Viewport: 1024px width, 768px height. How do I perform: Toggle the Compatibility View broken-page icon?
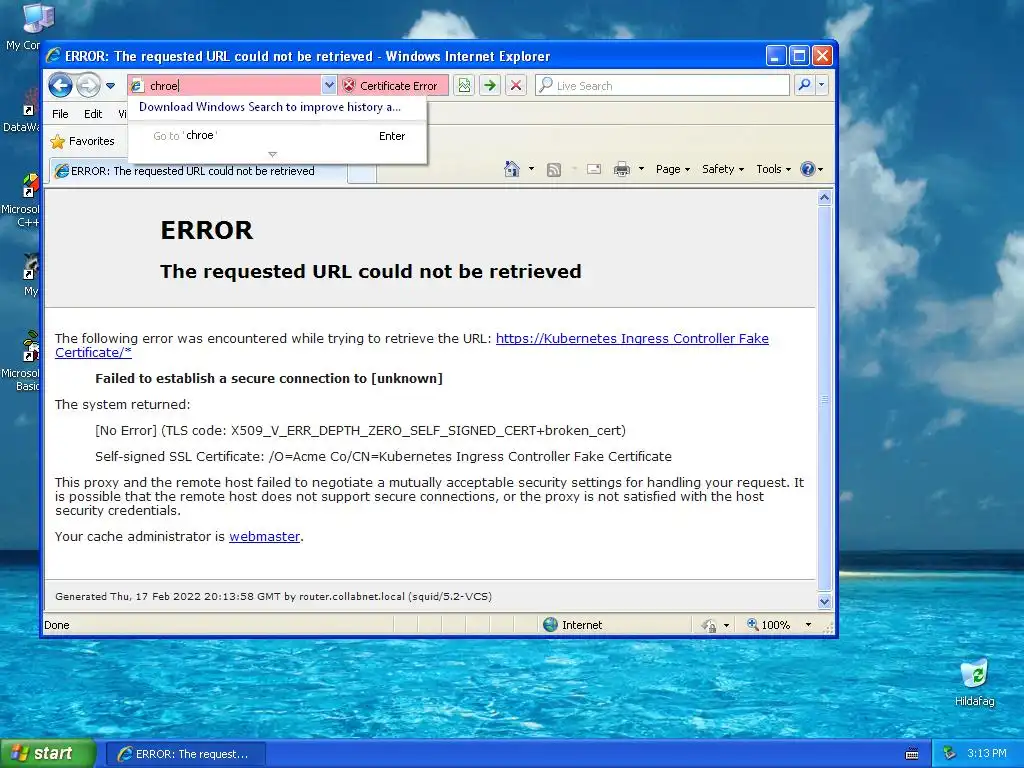[464, 86]
